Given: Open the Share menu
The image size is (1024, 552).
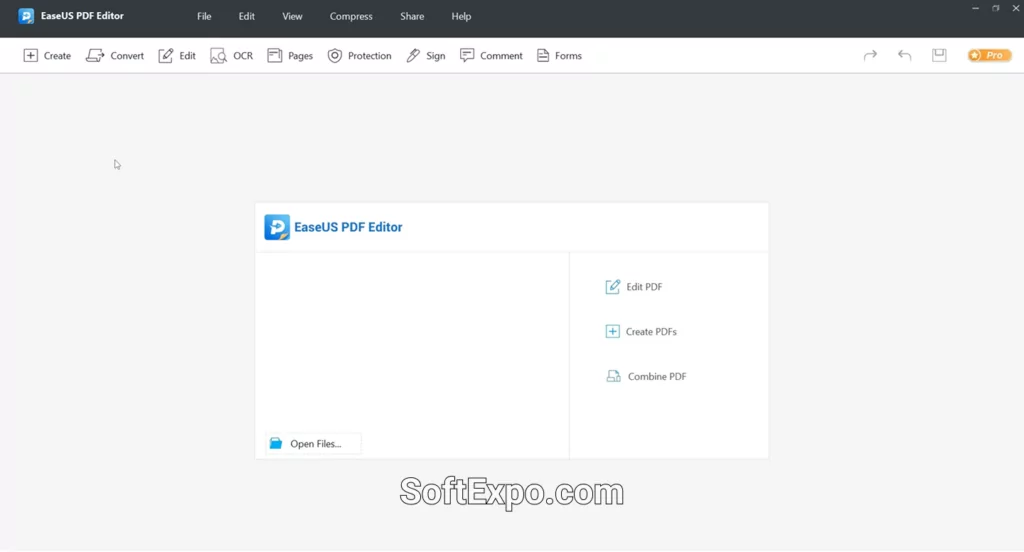Looking at the screenshot, I should coord(412,16).
